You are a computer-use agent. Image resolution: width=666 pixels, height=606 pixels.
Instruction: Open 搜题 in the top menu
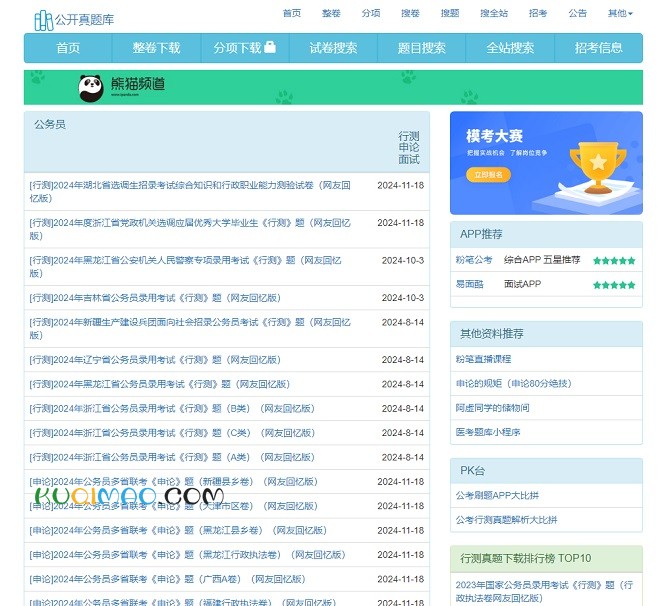click(x=450, y=13)
